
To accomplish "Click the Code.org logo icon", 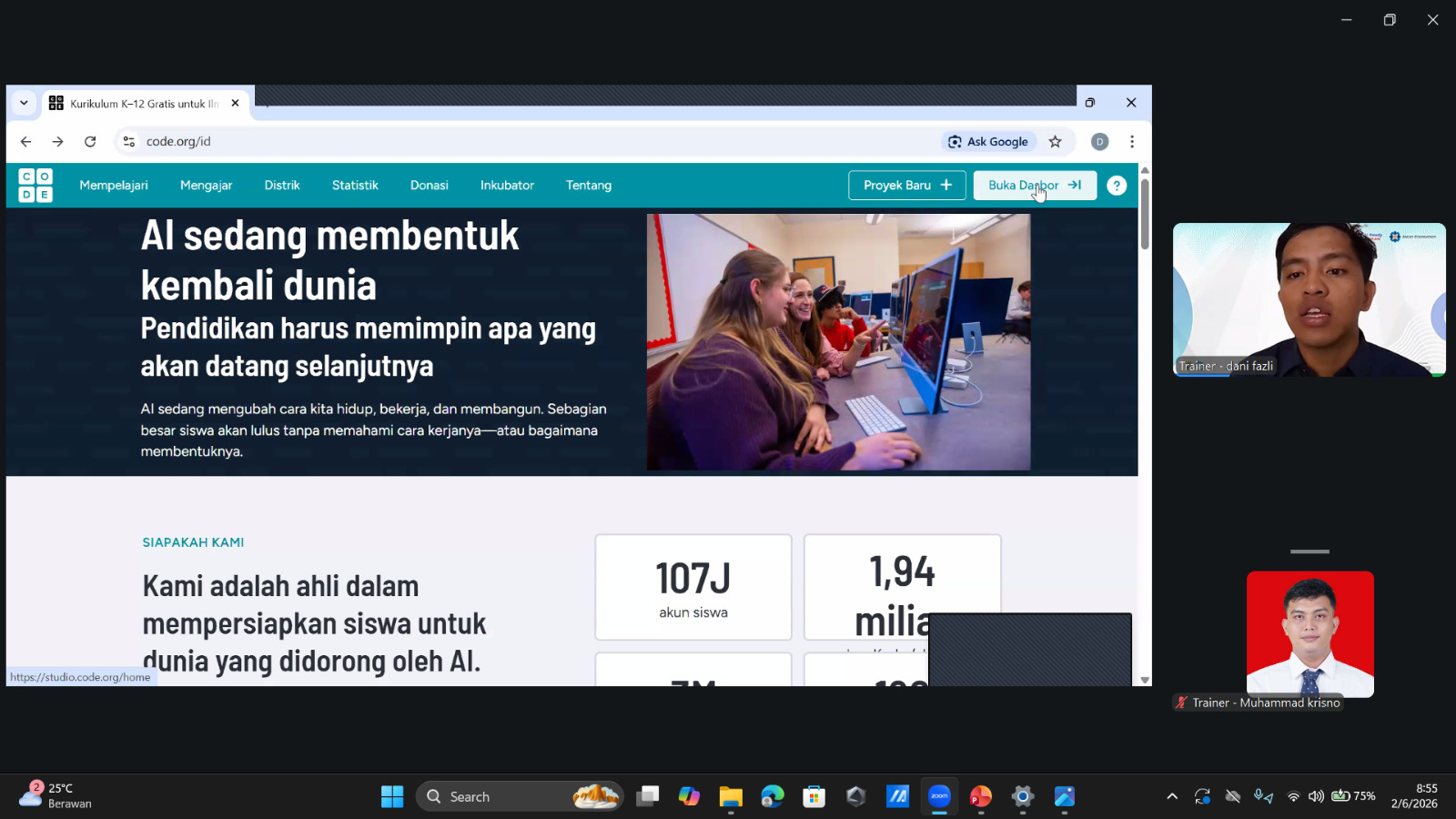I will [x=35, y=186].
